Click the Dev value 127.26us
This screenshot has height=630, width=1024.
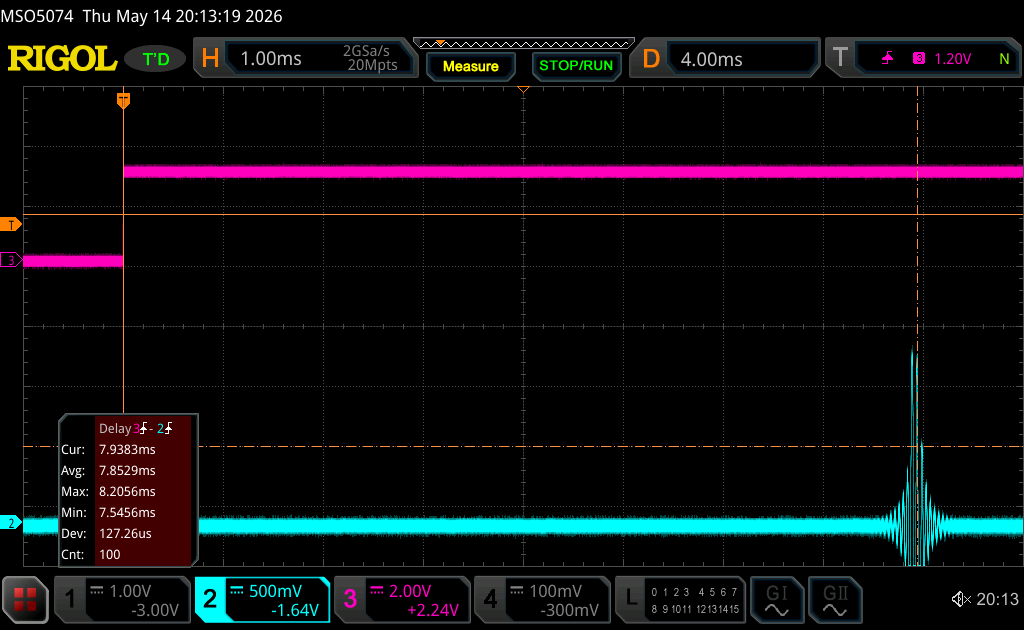[x=125, y=533]
